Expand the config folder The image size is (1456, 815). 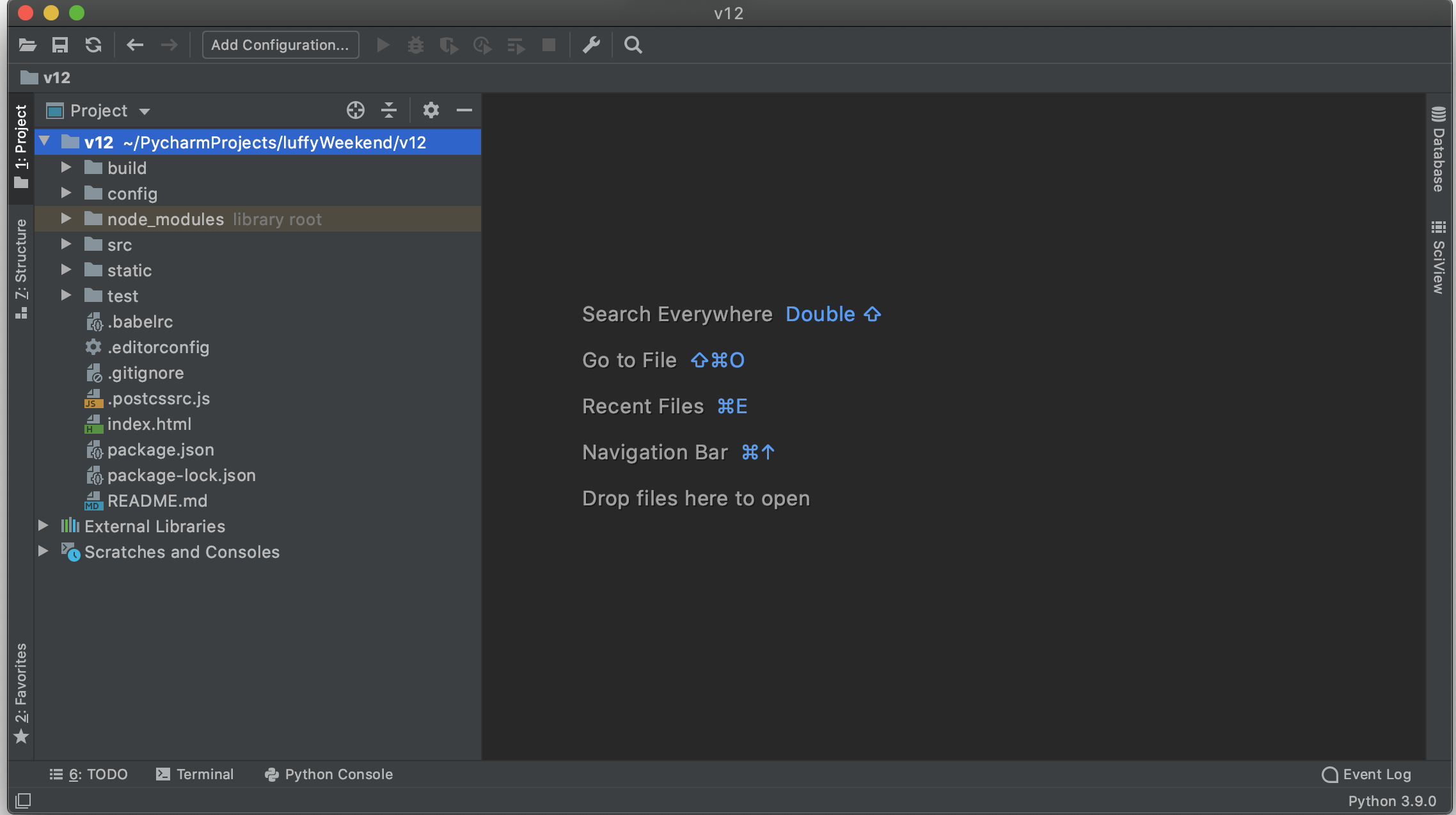[x=66, y=193]
